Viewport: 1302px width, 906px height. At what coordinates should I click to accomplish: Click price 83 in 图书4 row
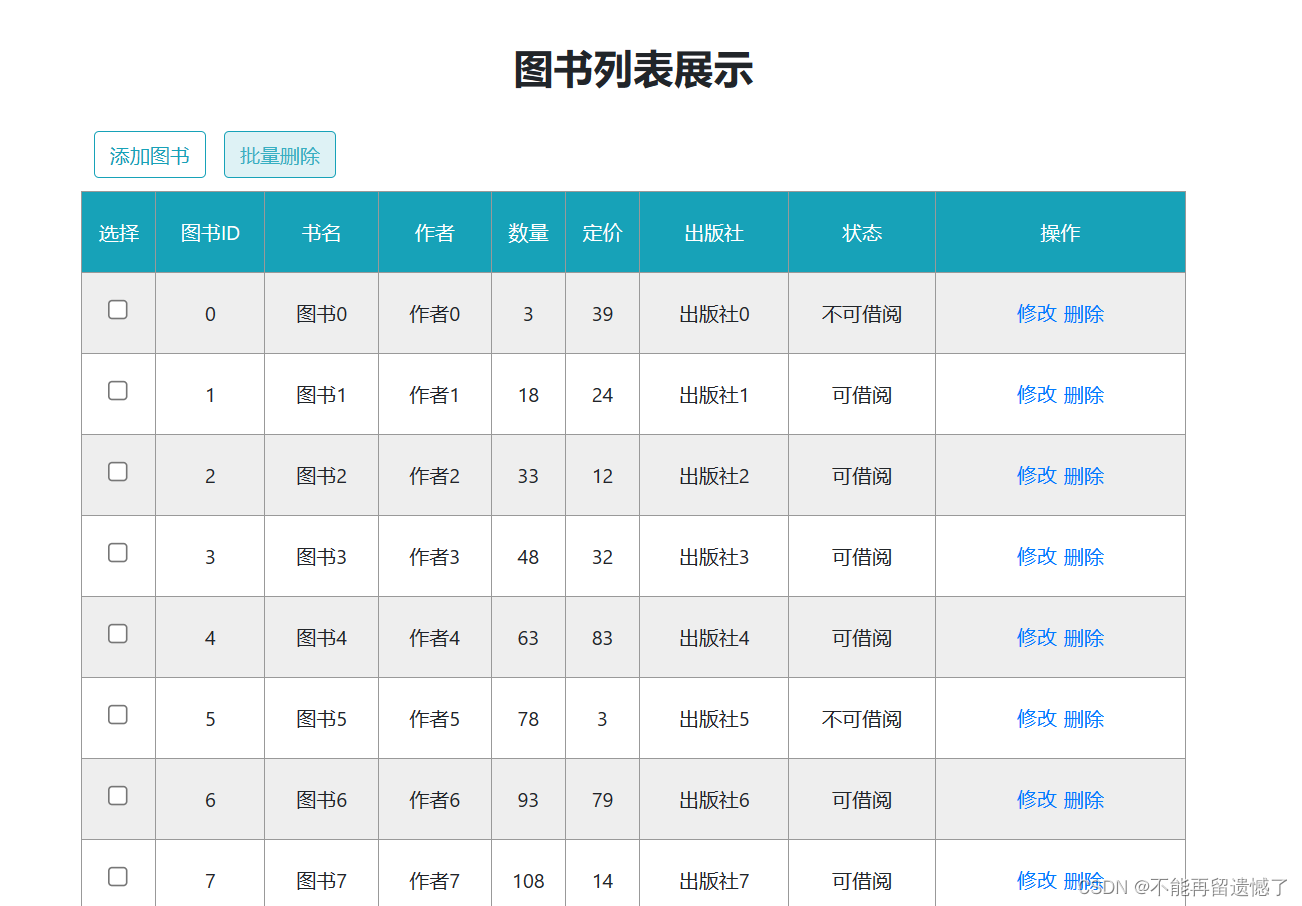[603, 638]
